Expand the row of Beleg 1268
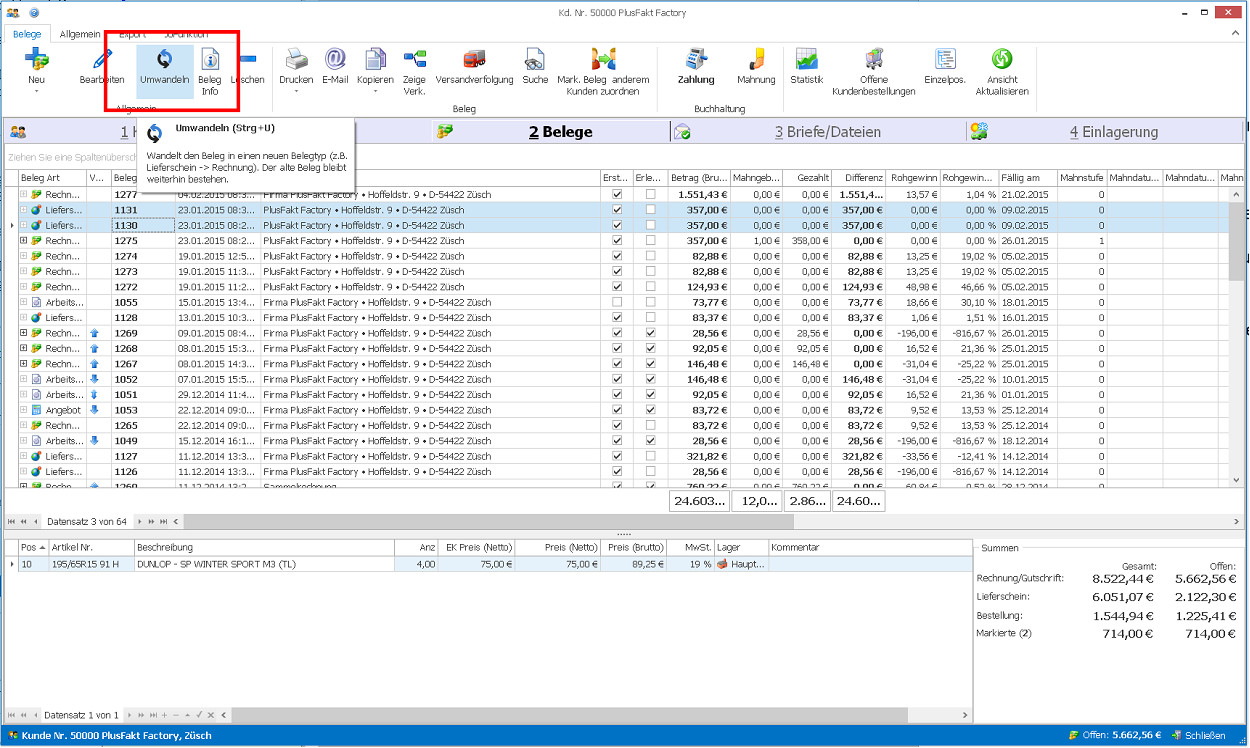This screenshot has height=748, width=1250. [24, 348]
